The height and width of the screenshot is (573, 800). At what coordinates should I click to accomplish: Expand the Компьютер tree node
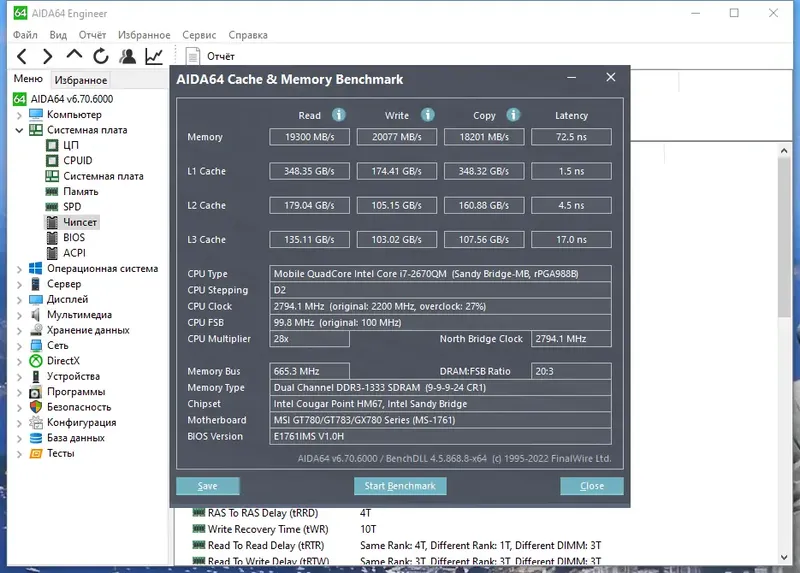pyautogui.click(x=19, y=115)
